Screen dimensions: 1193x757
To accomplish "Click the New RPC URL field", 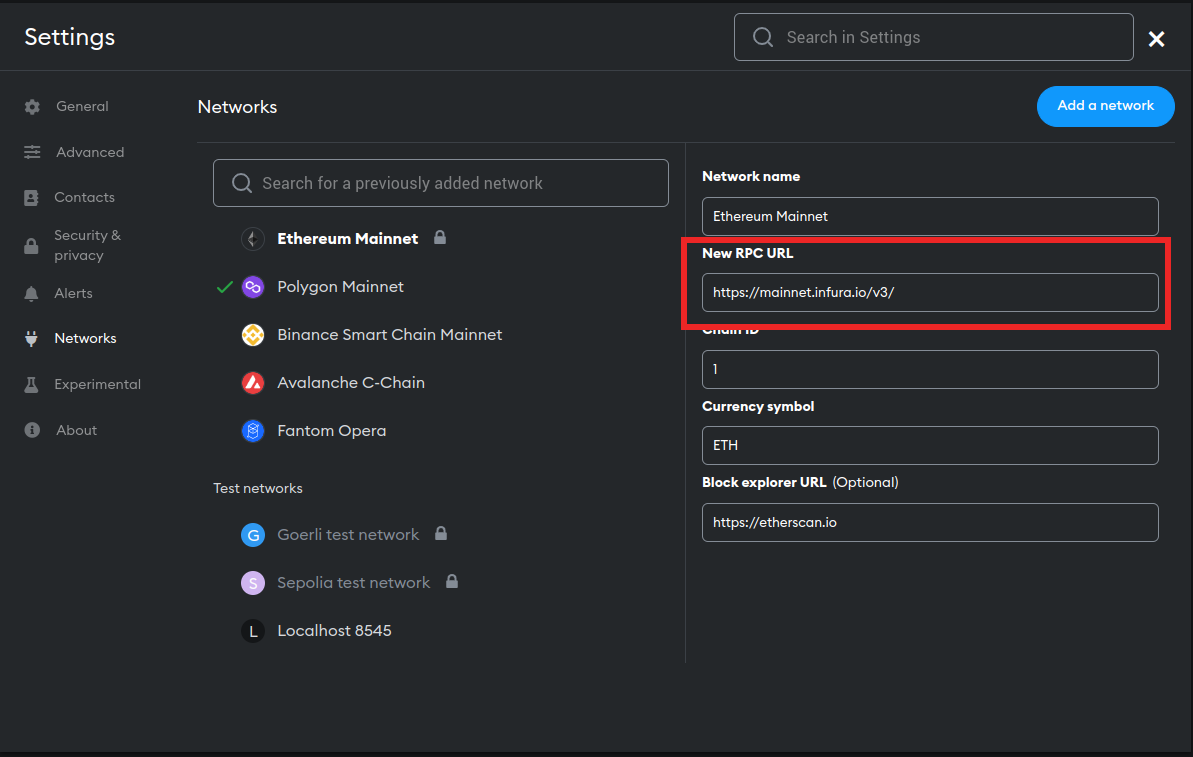I will click(930, 292).
